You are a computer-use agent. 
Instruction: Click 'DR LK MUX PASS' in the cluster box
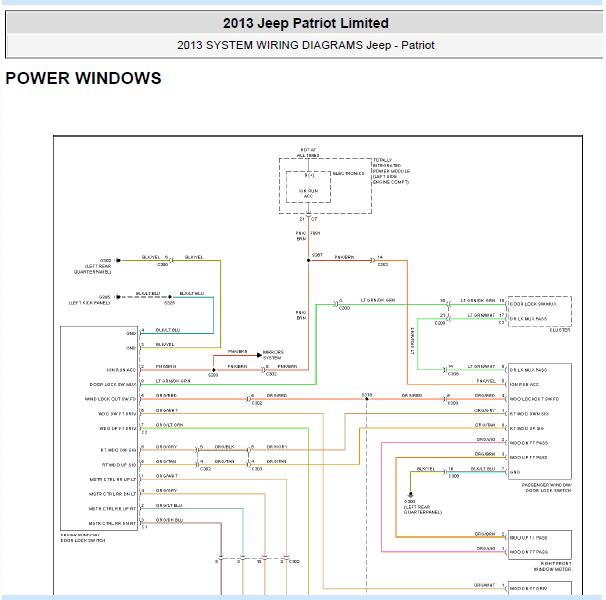(528, 319)
